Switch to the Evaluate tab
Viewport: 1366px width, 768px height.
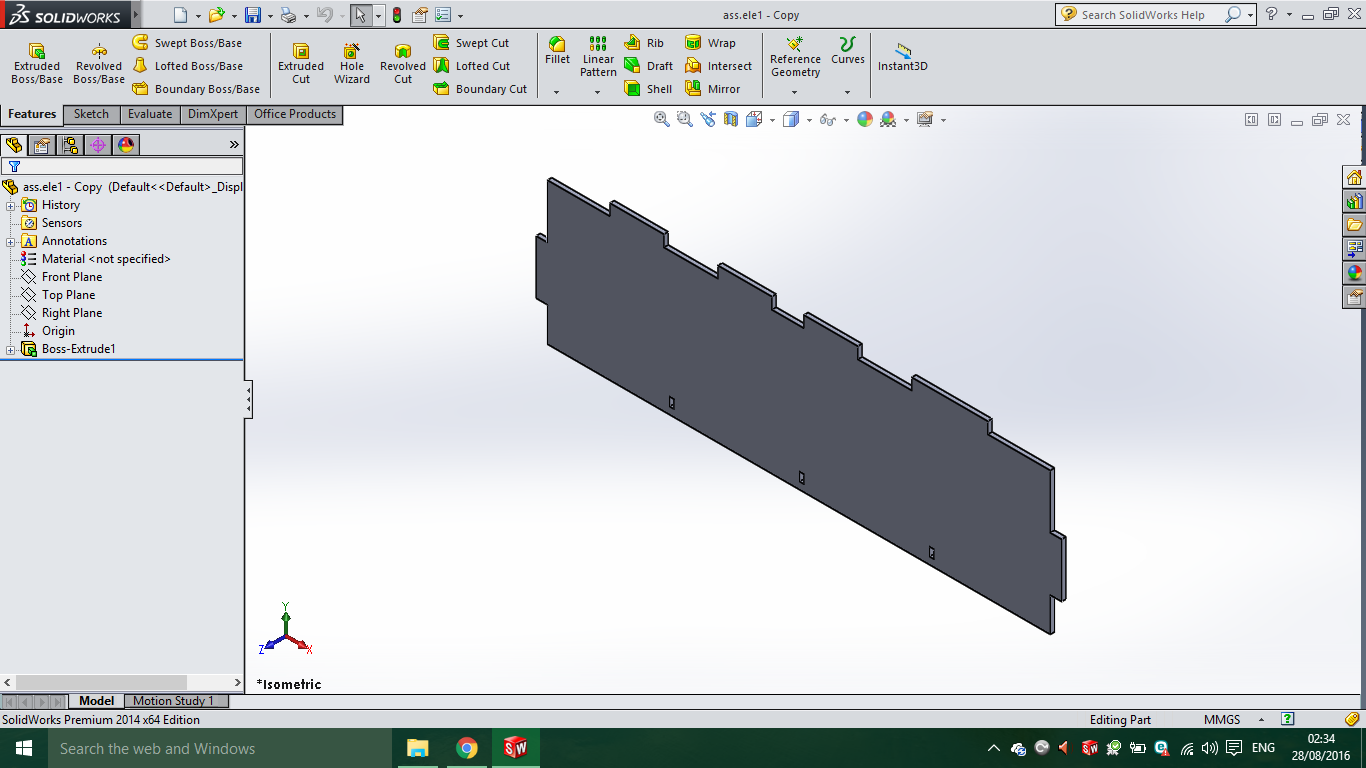click(150, 114)
